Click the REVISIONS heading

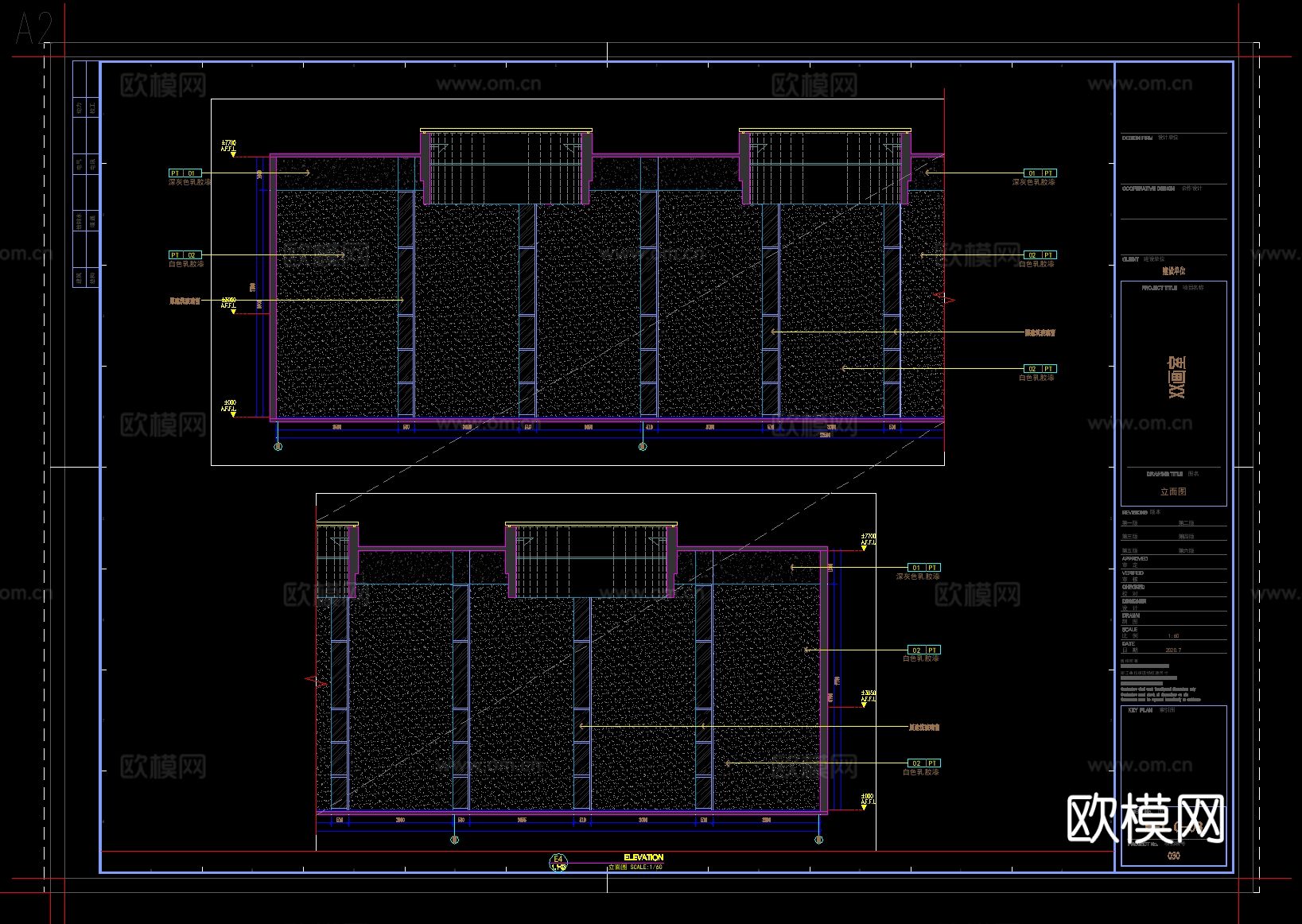[1134, 513]
